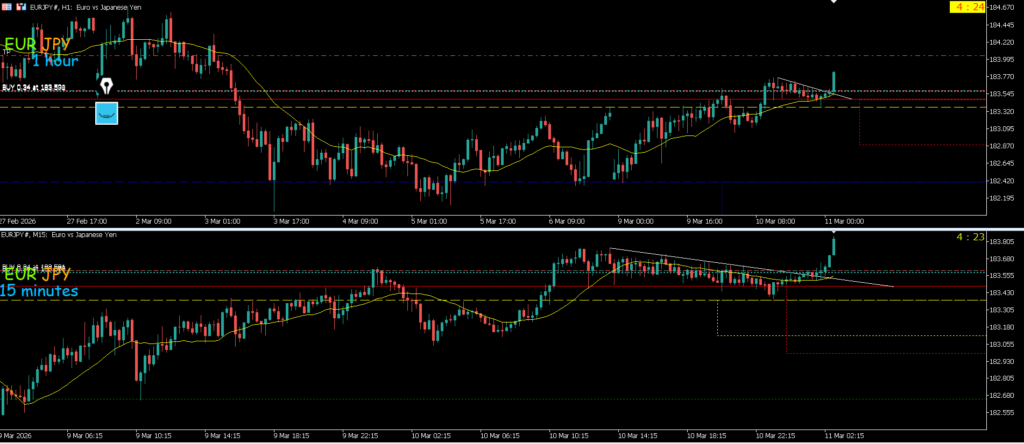Click the grid icon beside EURJPY H1 title

(x=7, y=6)
